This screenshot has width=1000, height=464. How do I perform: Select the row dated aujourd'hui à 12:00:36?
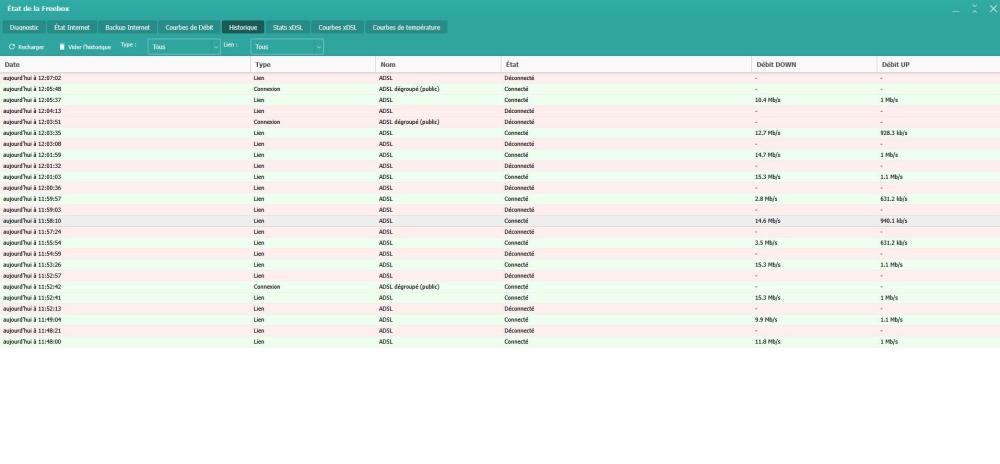pos(500,188)
